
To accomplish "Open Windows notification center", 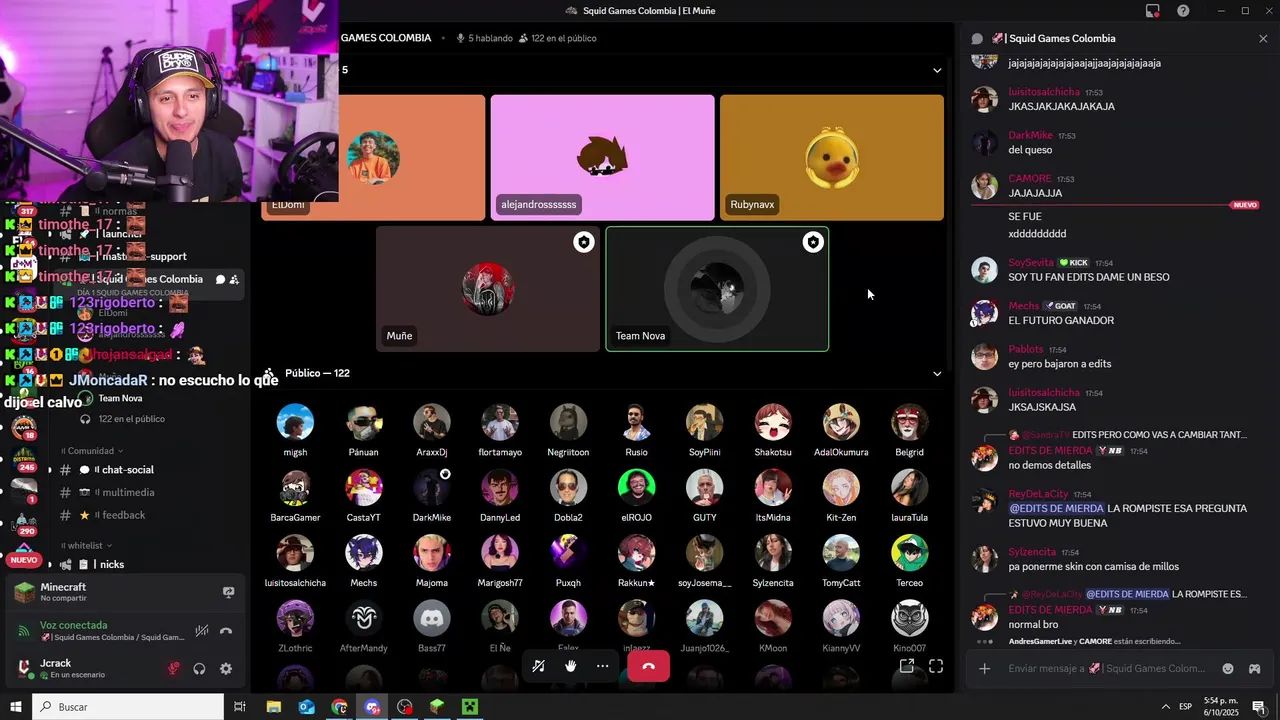I will (x=1259, y=707).
